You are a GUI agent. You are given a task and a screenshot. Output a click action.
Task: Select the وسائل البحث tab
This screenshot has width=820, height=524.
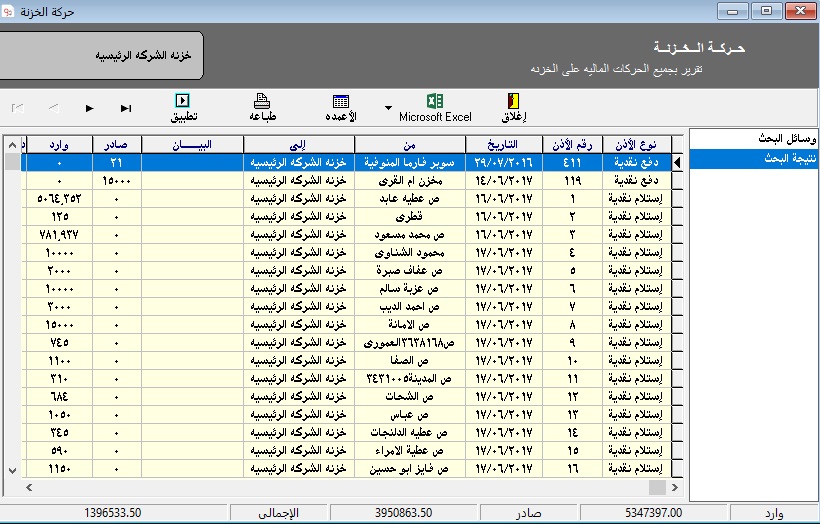[752, 138]
